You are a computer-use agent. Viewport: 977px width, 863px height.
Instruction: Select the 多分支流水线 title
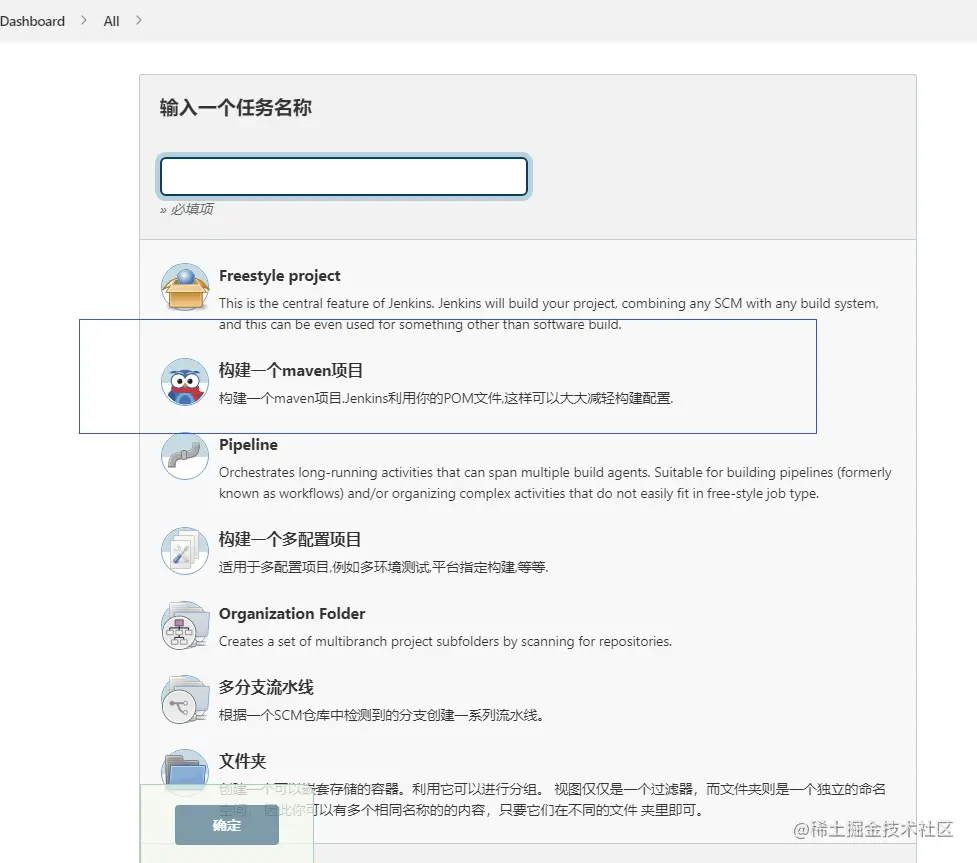coord(266,687)
